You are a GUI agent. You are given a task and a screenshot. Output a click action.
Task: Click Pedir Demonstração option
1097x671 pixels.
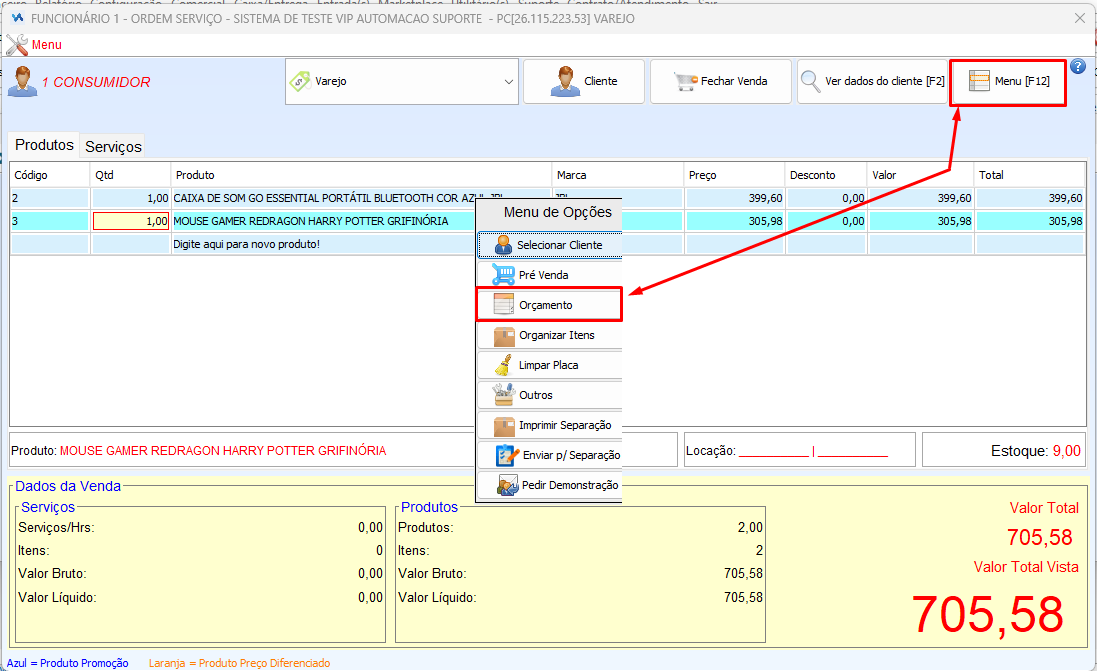point(550,485)
